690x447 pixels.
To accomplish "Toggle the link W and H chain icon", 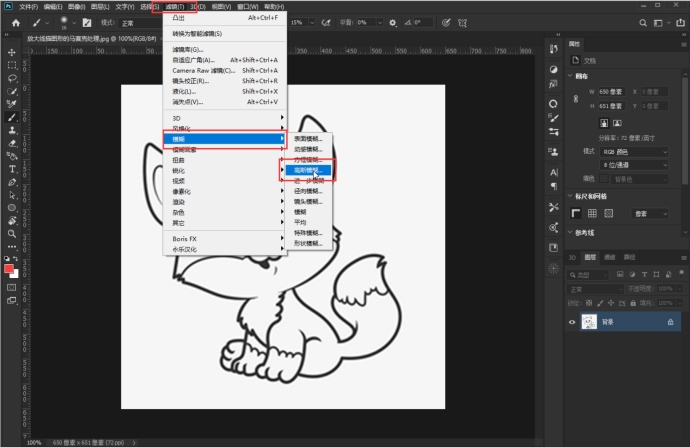I will pos(576,99).
